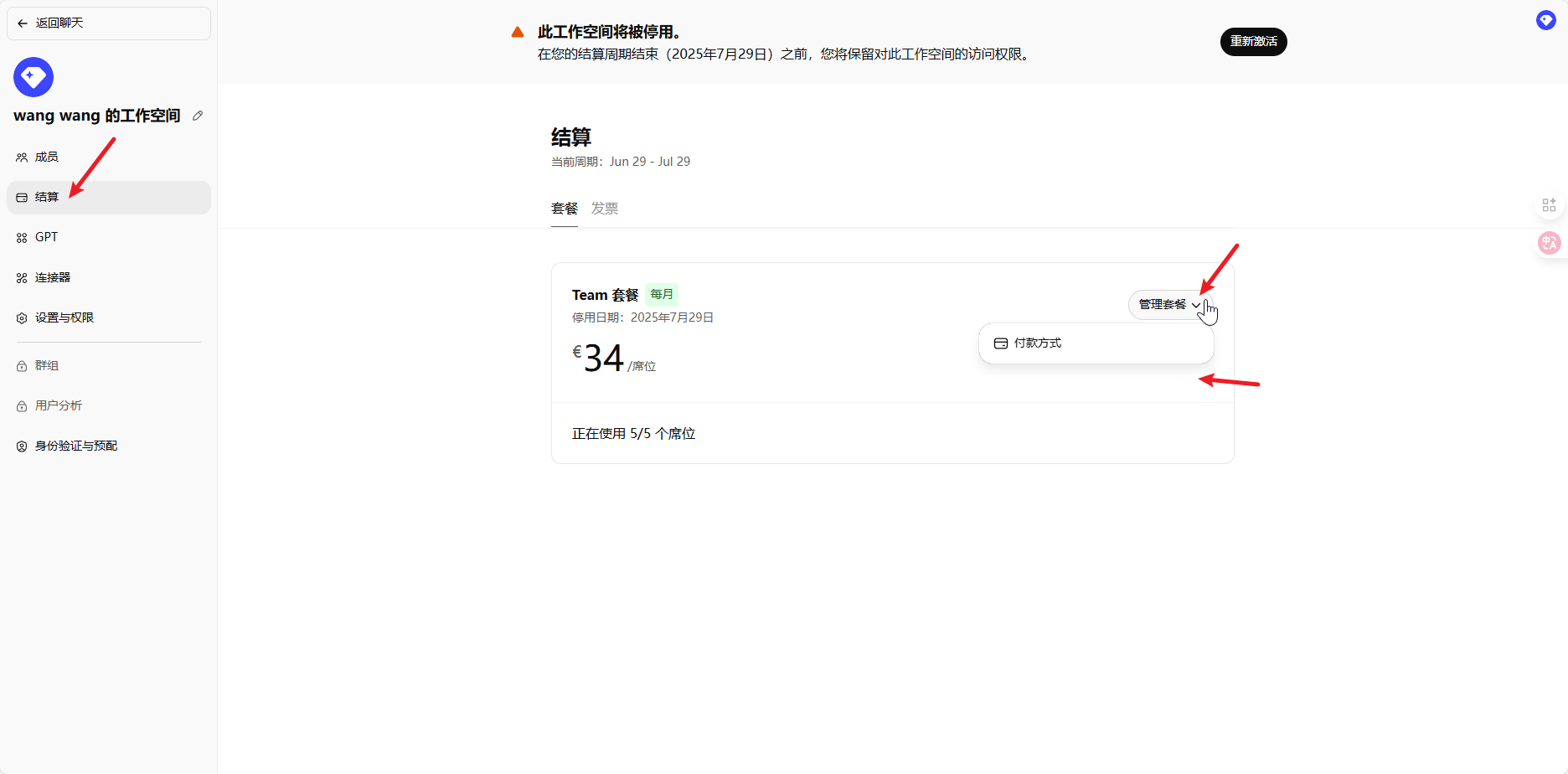Open the profile avatar at top right

[1545, 20]
